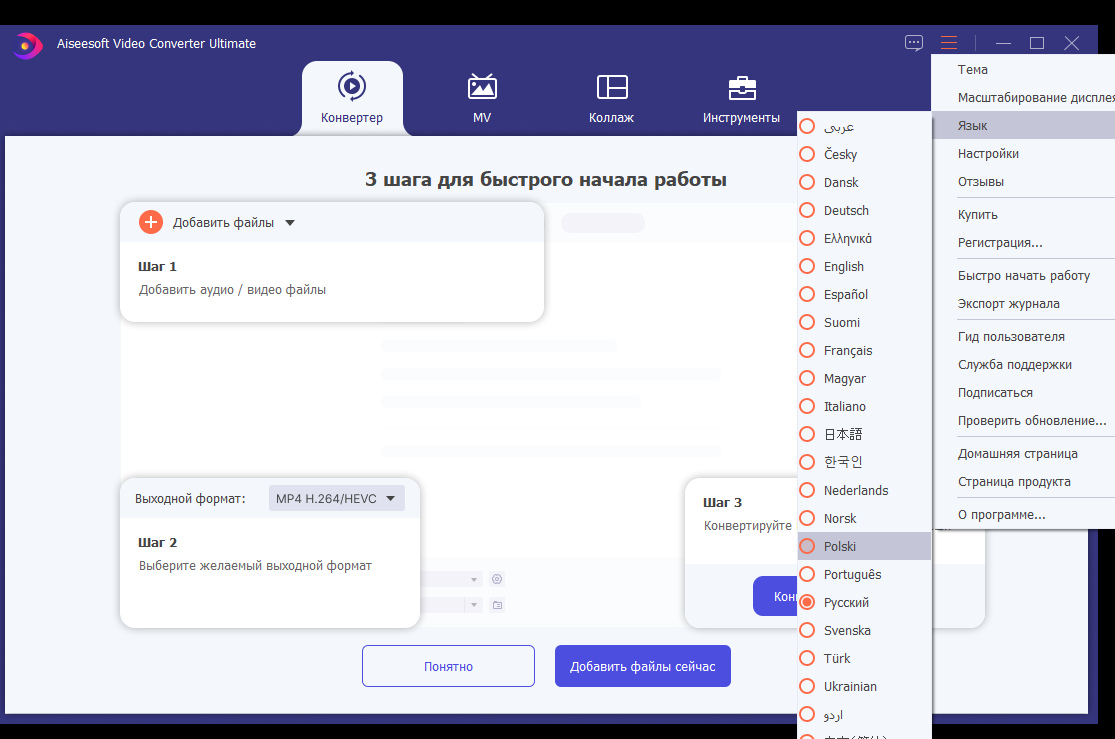Choose Ελληνικά language option

864,238
